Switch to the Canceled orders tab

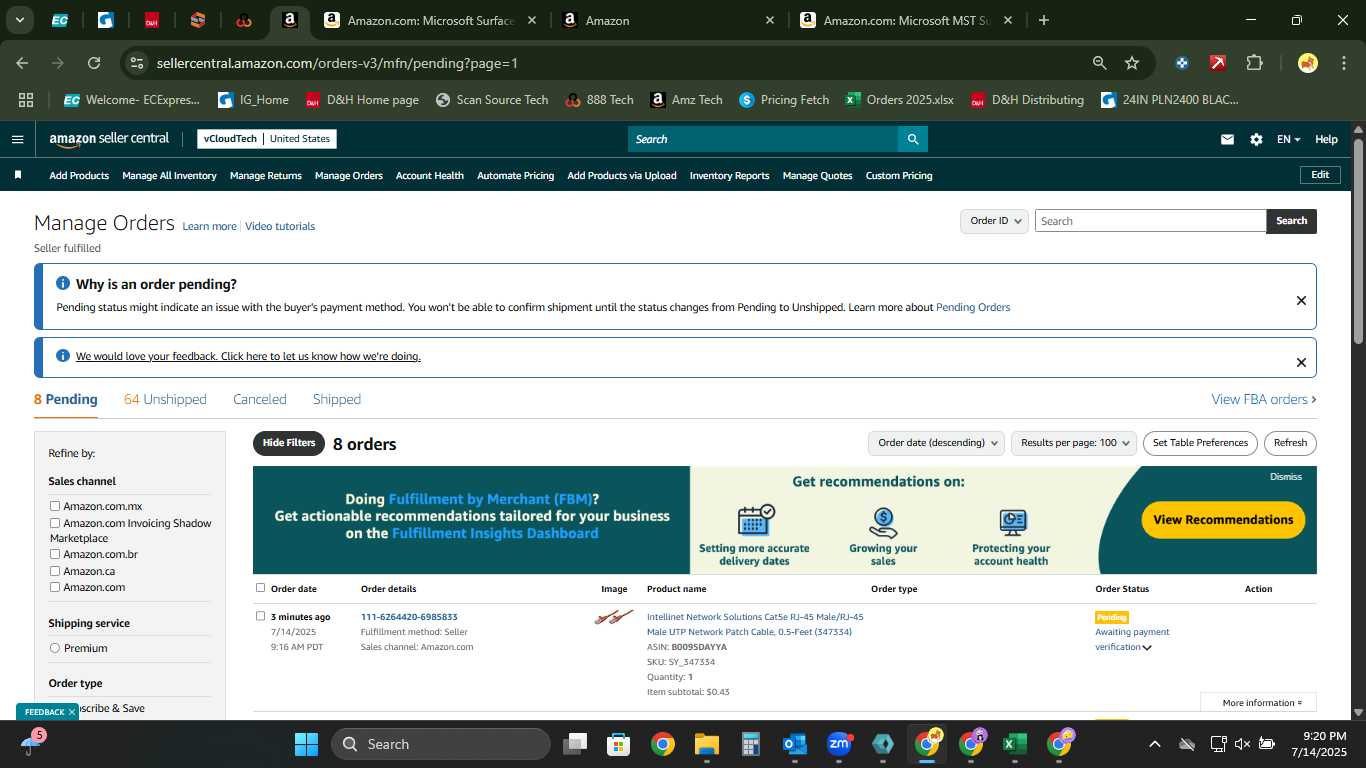(260, 399)
